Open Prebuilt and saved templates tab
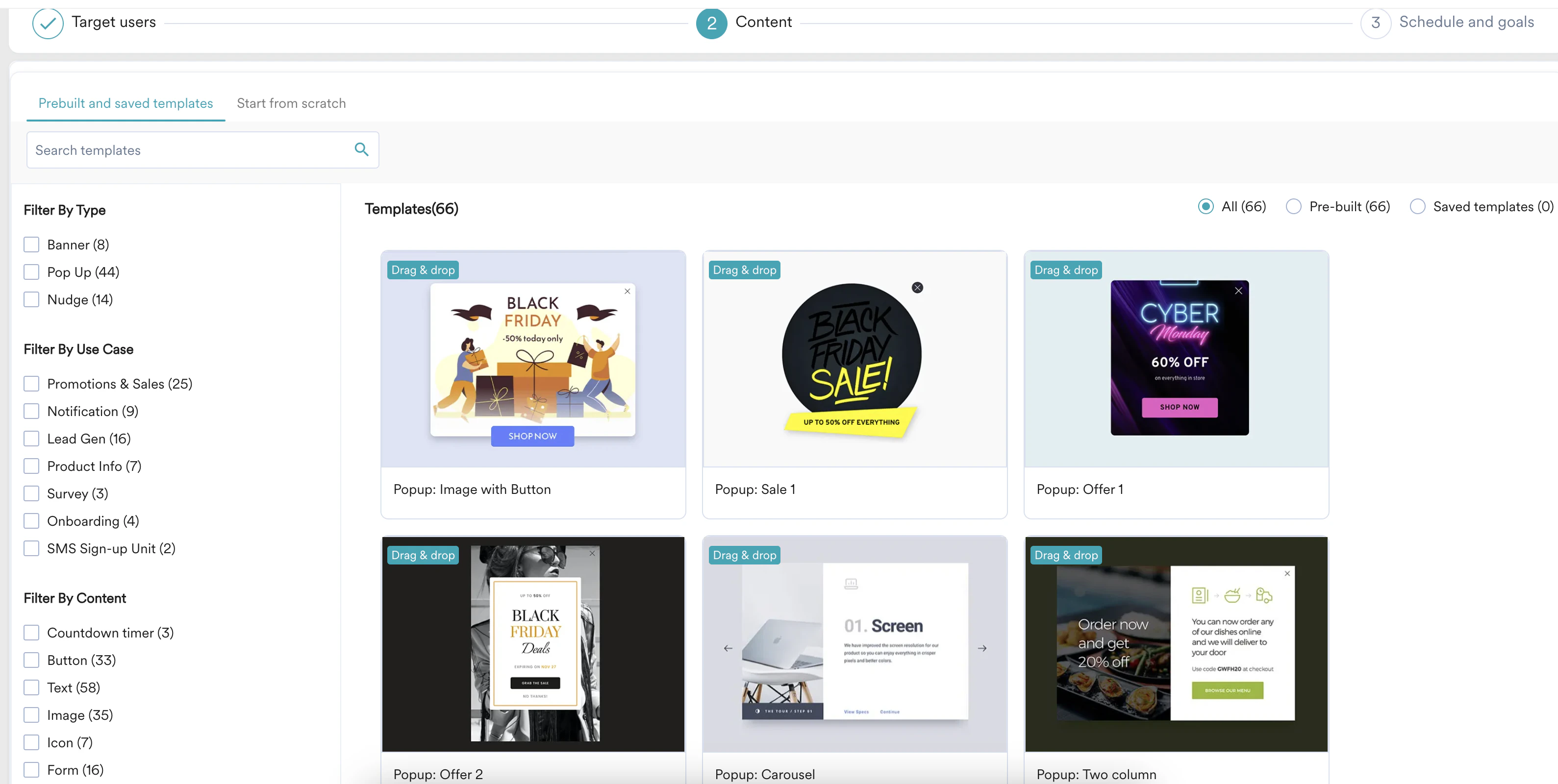The height and width of the screenshot is (784, 1558). tap(126, 103)
